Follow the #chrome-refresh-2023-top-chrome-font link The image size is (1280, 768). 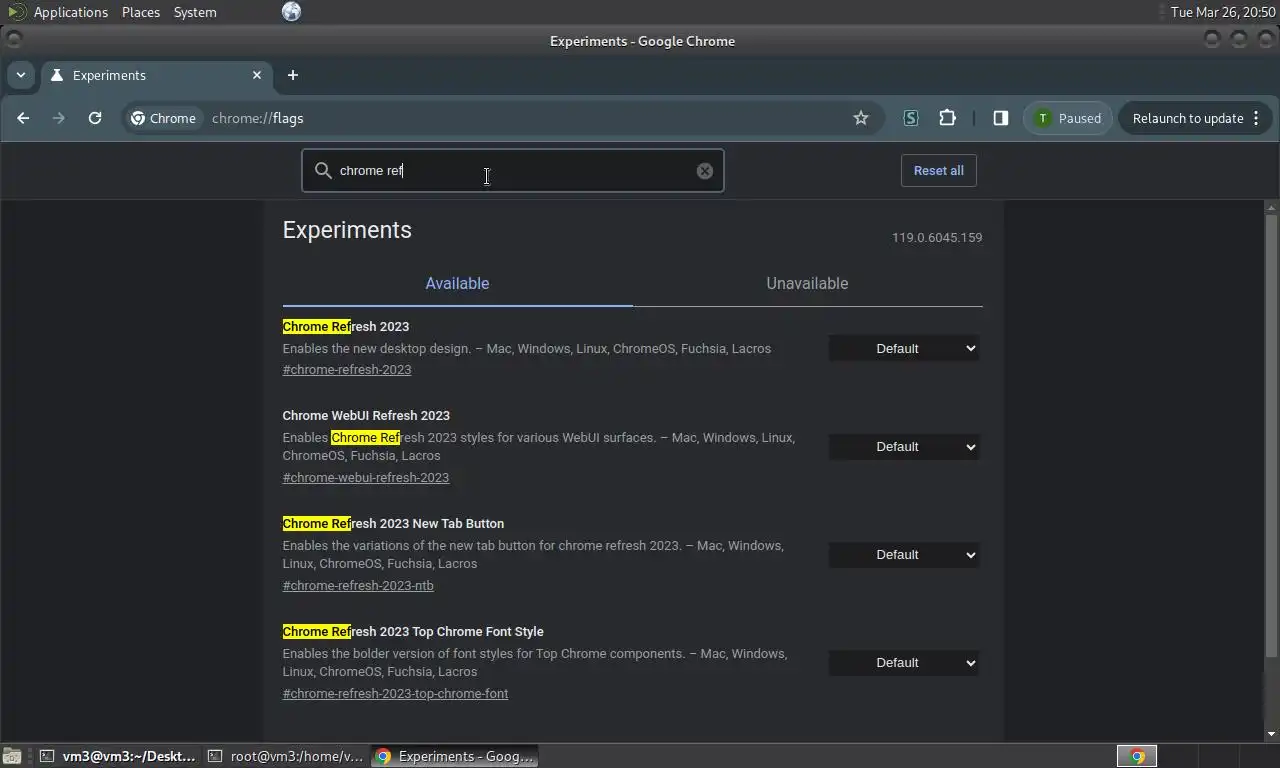(x=395, y=694)
